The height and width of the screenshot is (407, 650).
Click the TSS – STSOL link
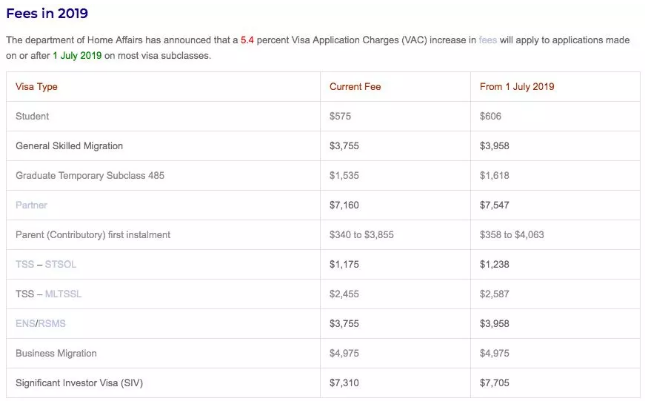(x=45, y=264)
